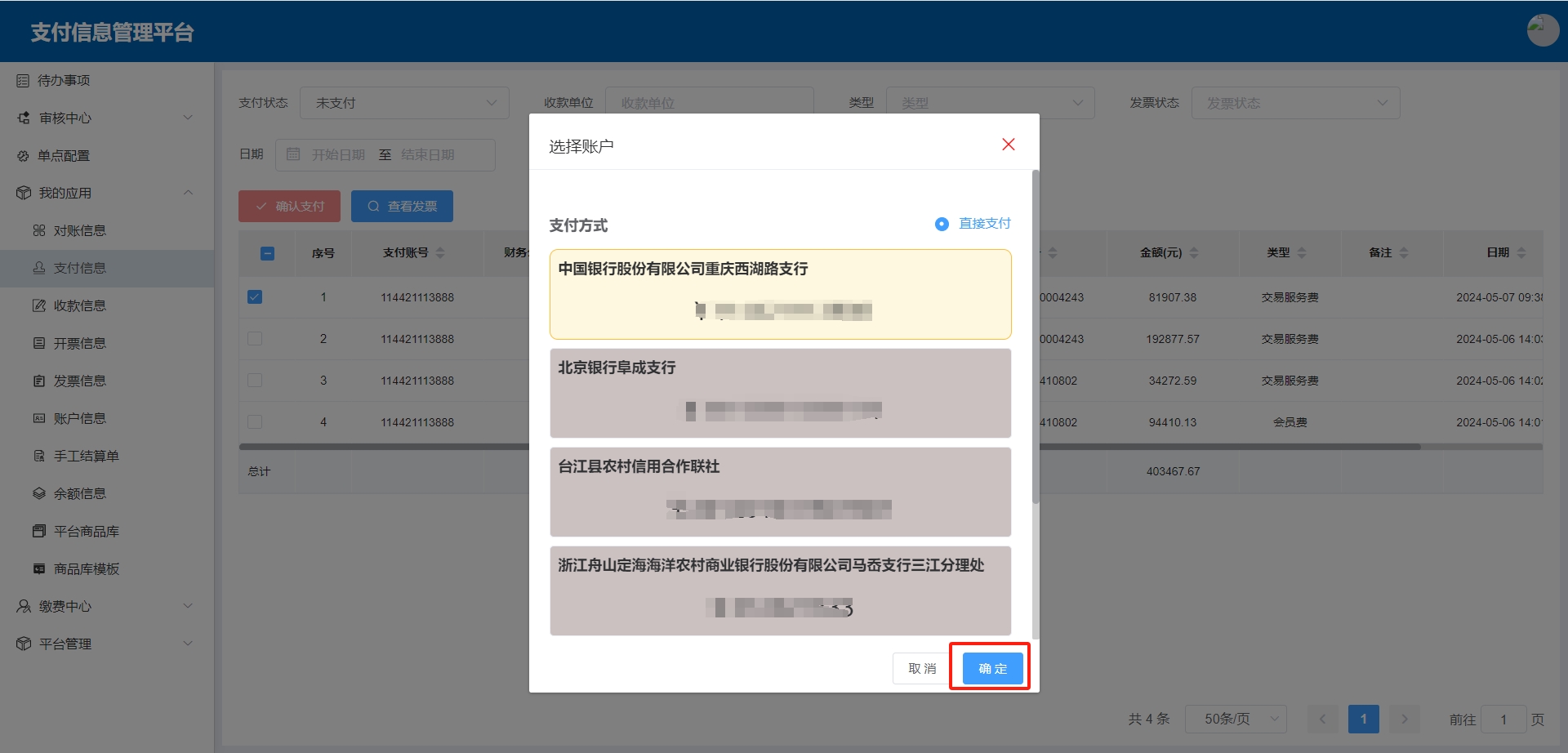
Task: Click the 确定 button
Action: [992, 669]
